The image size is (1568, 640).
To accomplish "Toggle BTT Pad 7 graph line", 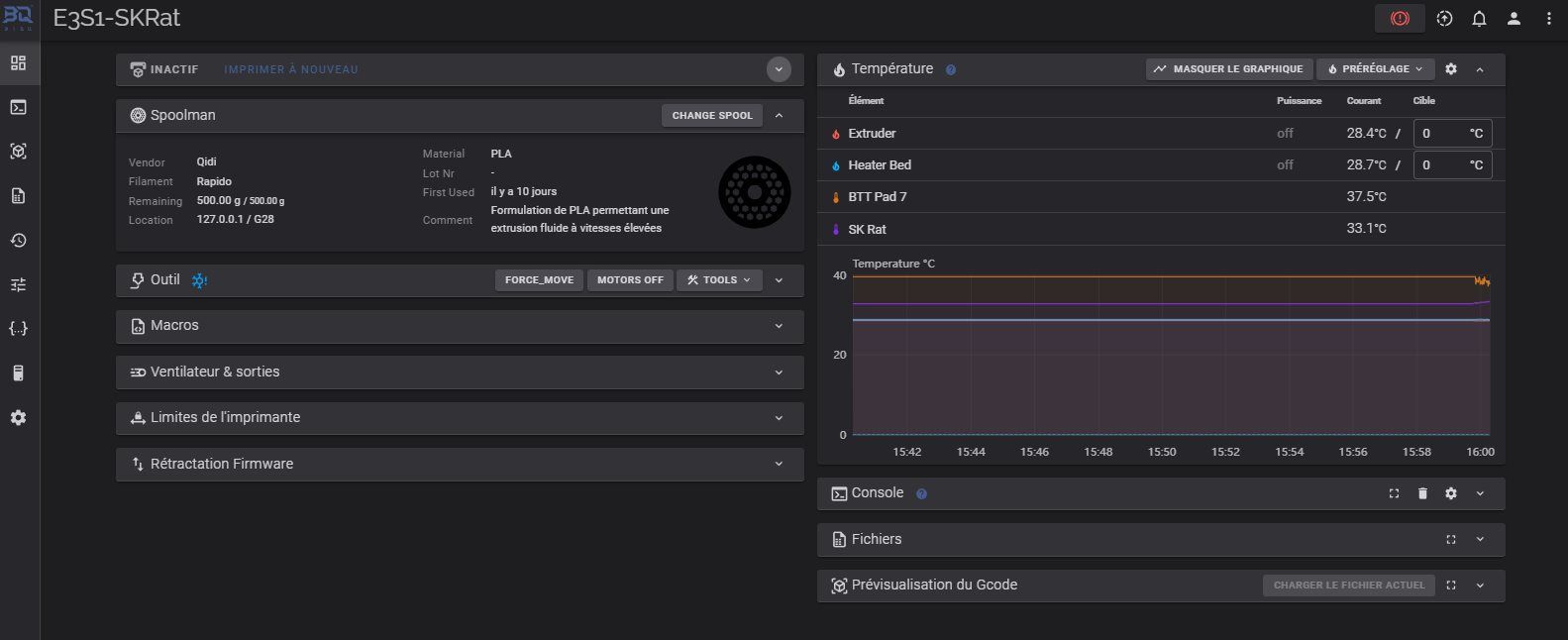I will [x=836, y=197].
